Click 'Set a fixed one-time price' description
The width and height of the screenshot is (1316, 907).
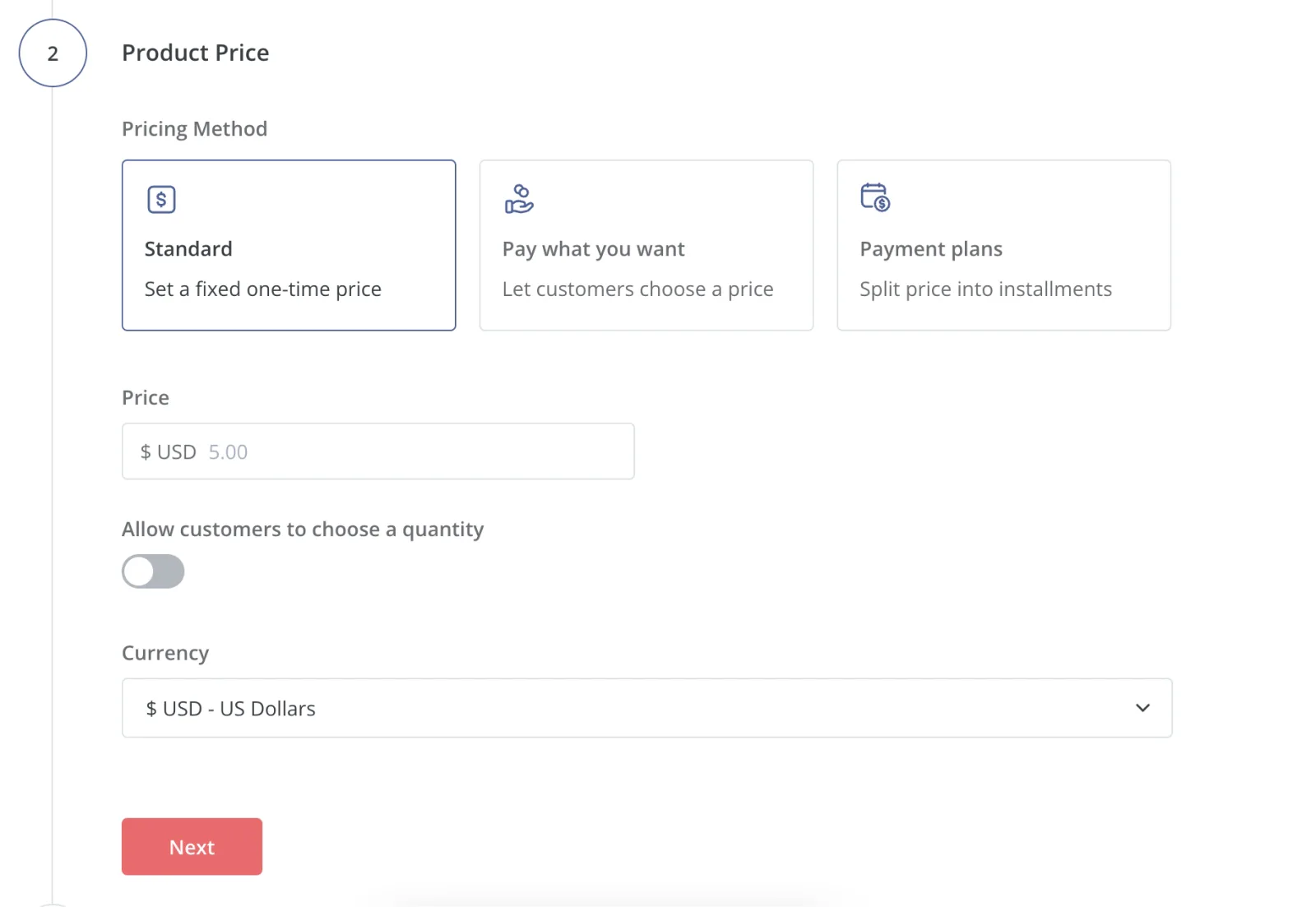click(x=262, y=289)
